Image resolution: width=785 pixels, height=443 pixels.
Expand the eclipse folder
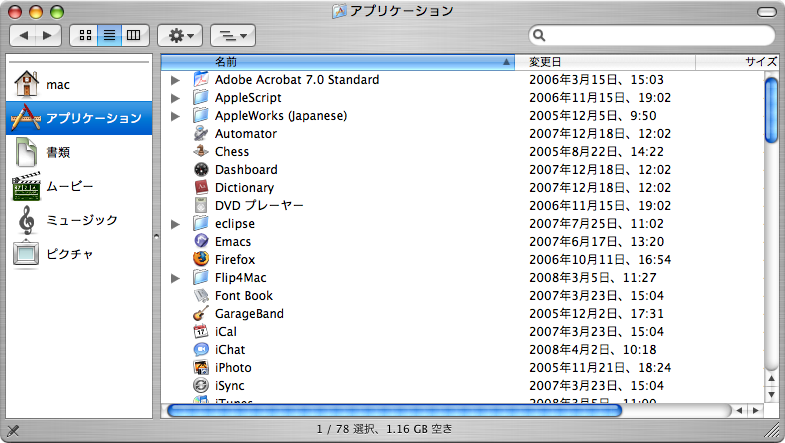pos(175,224)
